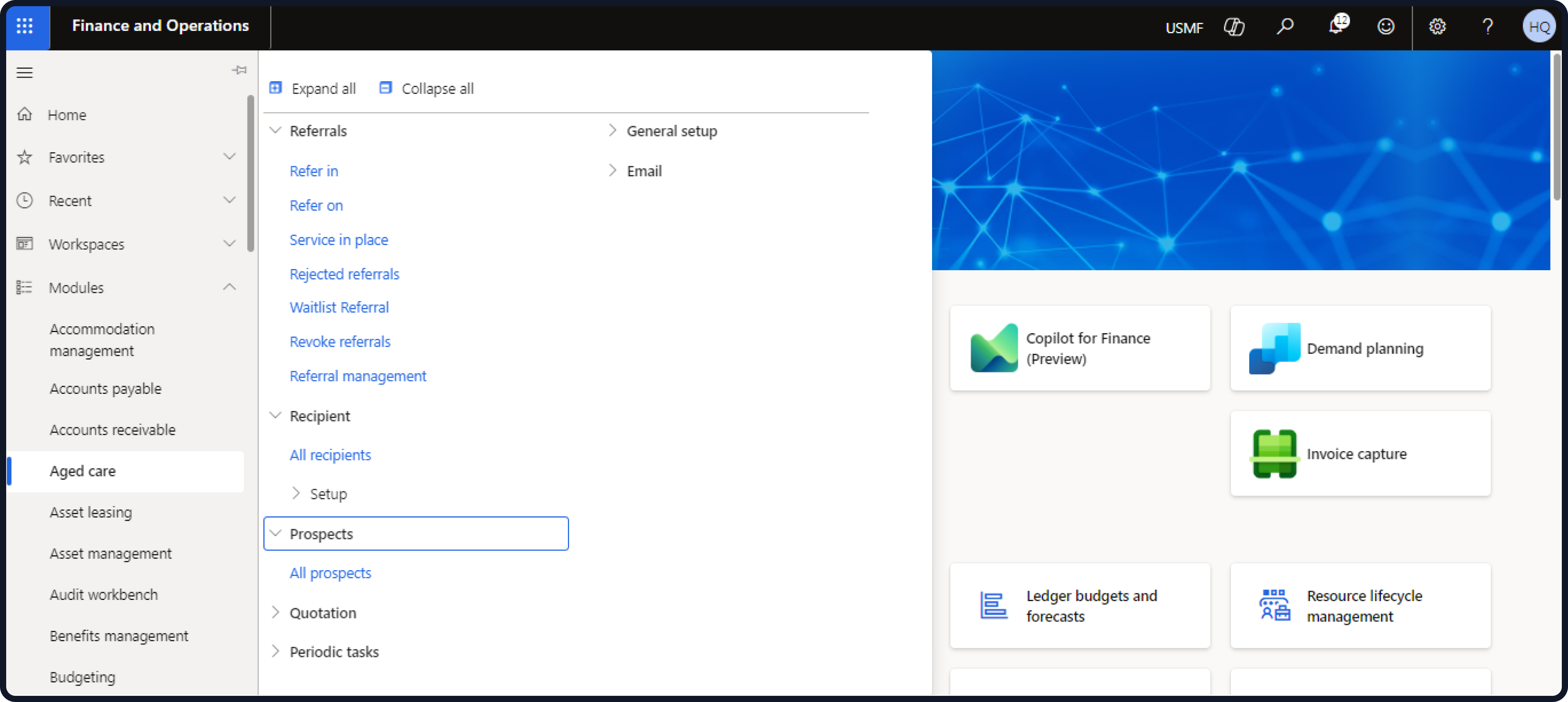Open the Refer in link

[x=314, y=171]
